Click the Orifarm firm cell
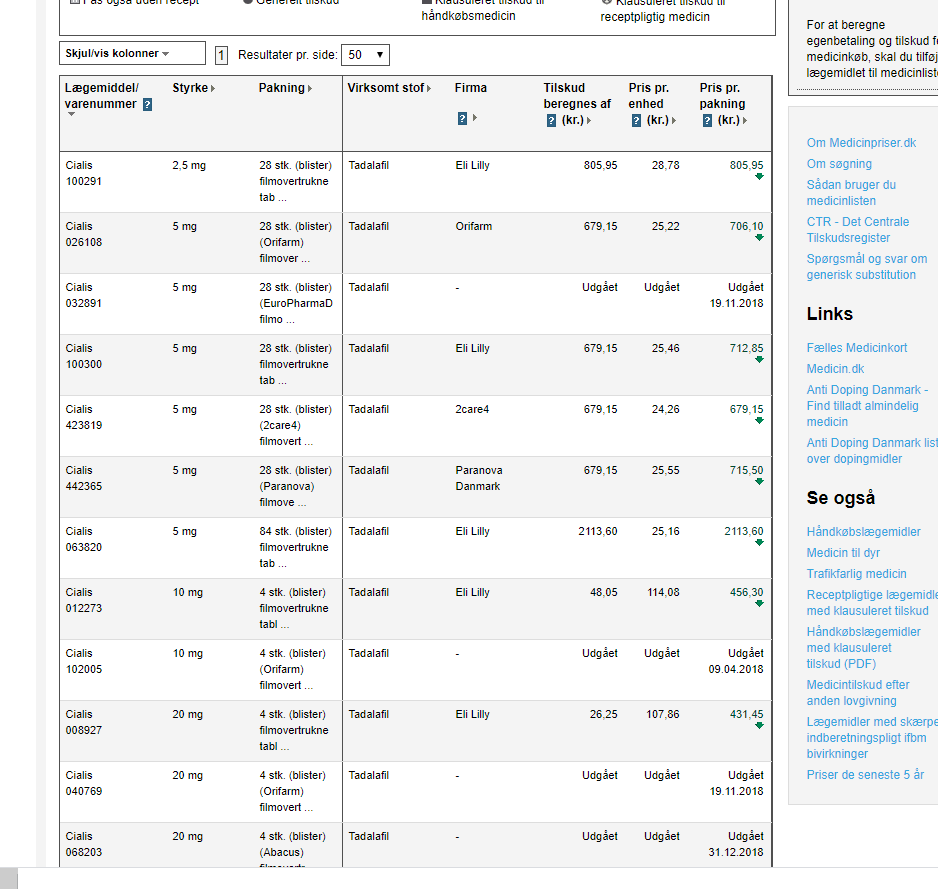This screenshot has width=938, height=889. tap(474, 227)
